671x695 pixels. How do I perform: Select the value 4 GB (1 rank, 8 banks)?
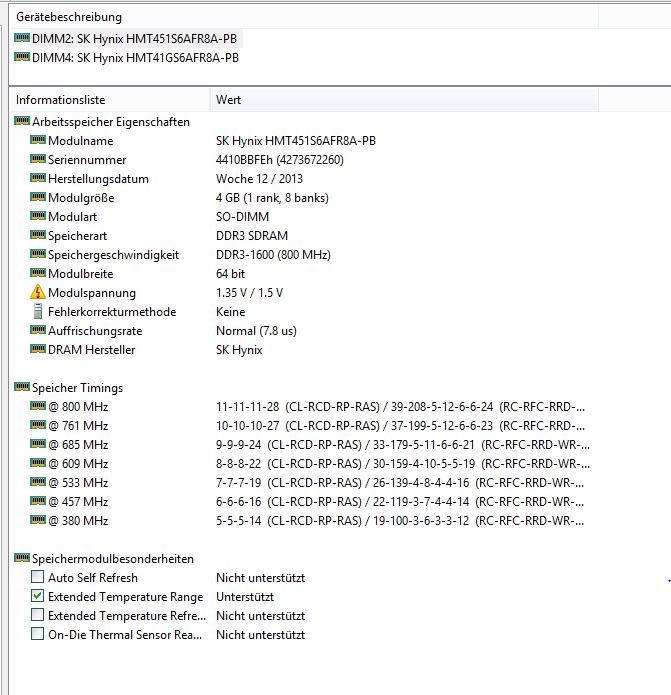click(x=272, y=198)
